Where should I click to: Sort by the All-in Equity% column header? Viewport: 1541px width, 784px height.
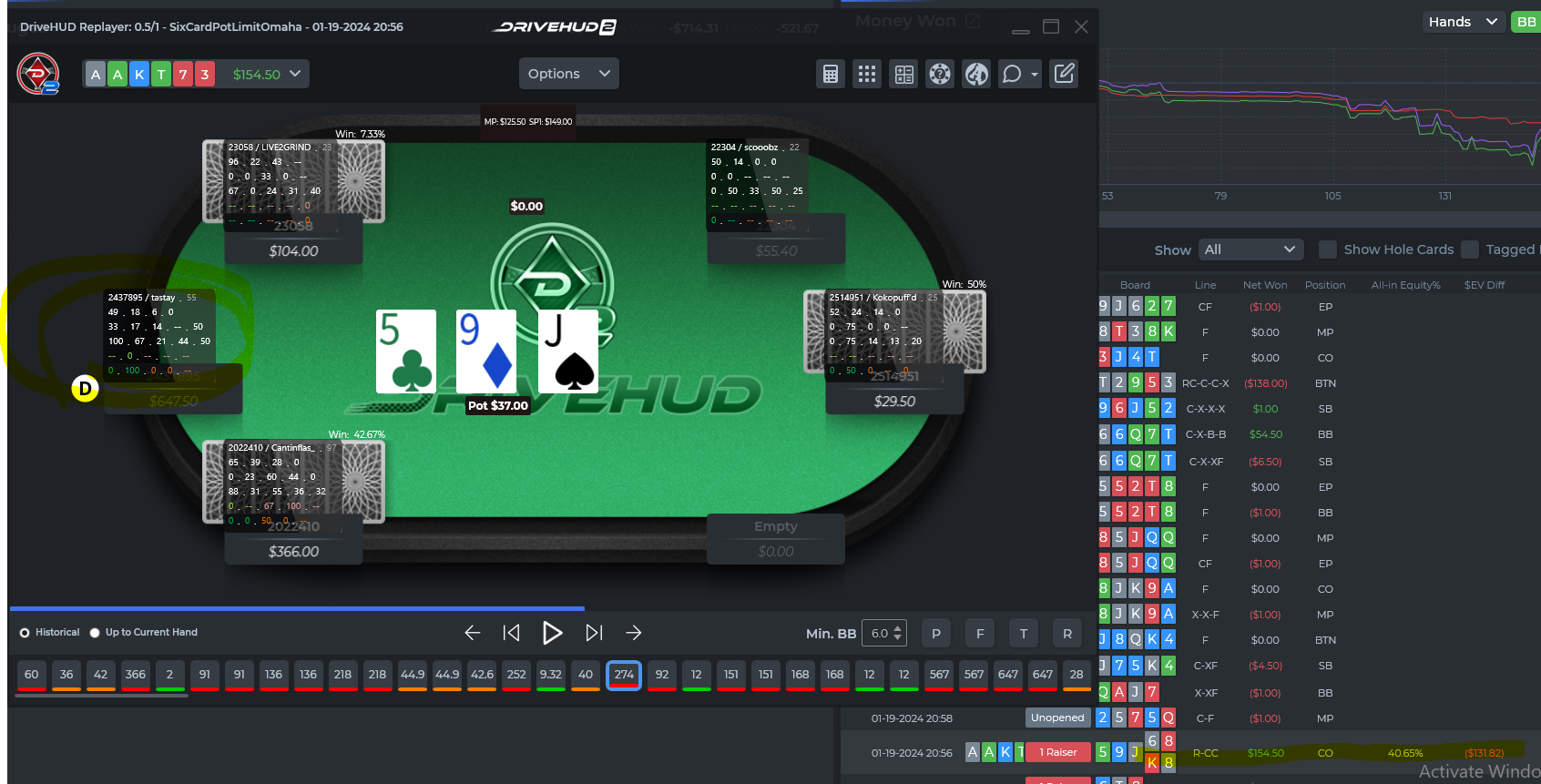click(1405, 285)
